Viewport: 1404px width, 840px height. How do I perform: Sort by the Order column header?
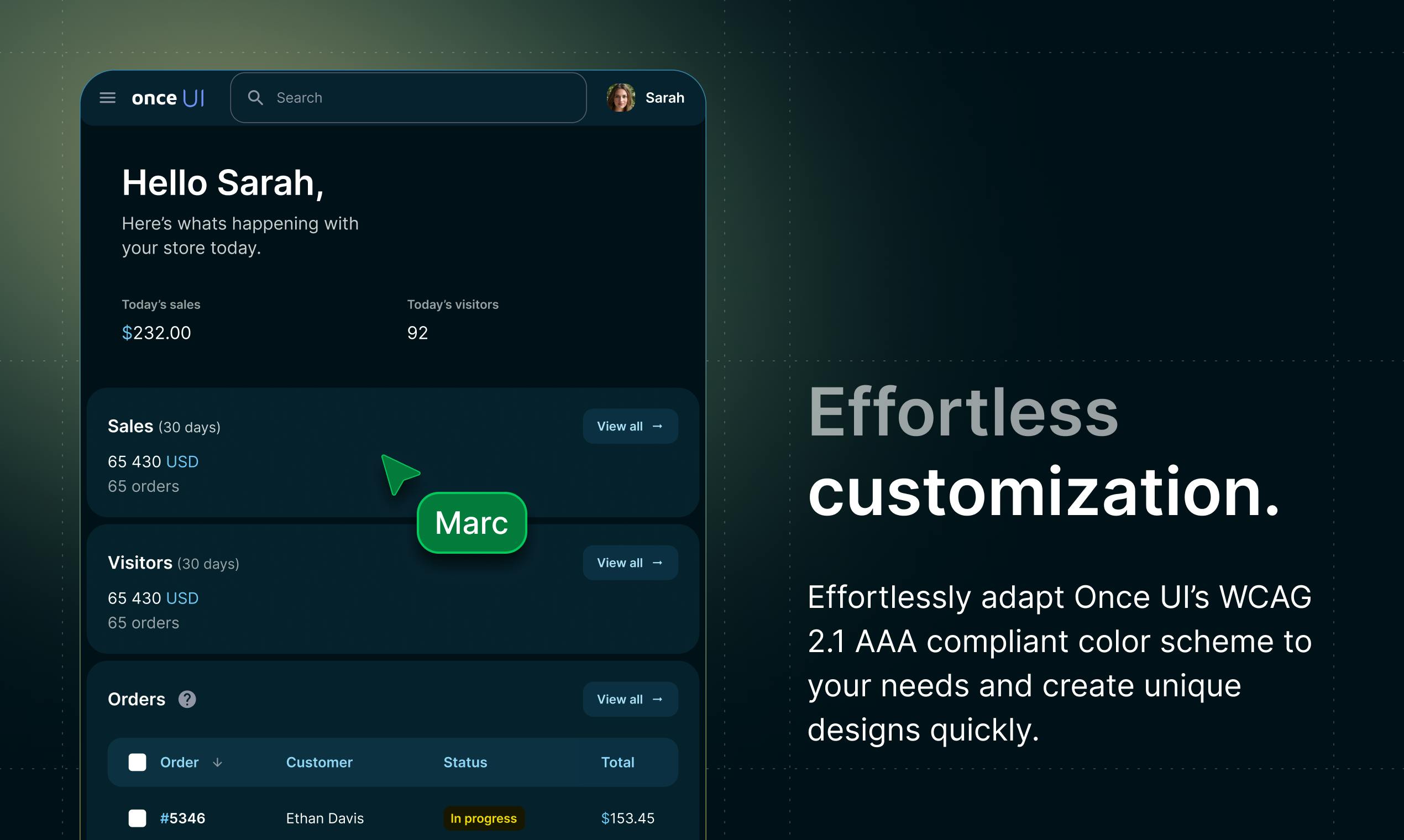(180, 763)
